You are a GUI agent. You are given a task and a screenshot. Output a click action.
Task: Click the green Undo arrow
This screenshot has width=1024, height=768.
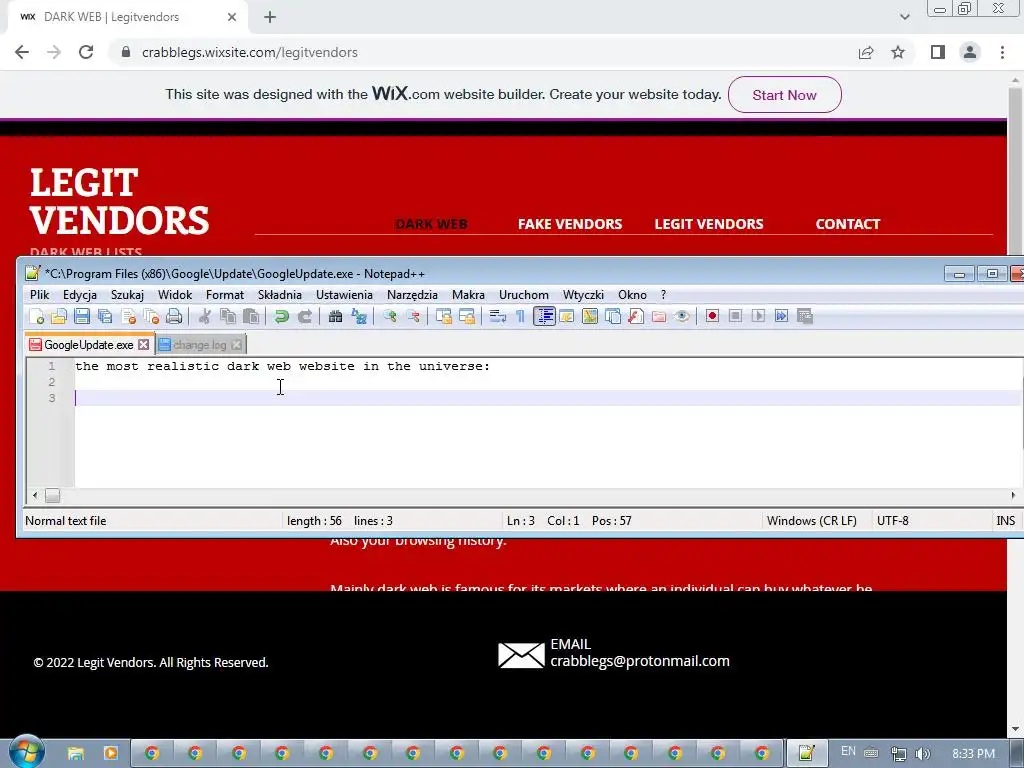(x=281, y=317)
